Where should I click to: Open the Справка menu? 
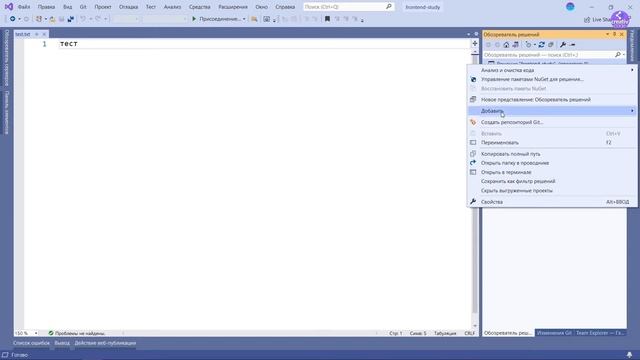[x=285, y=7]
